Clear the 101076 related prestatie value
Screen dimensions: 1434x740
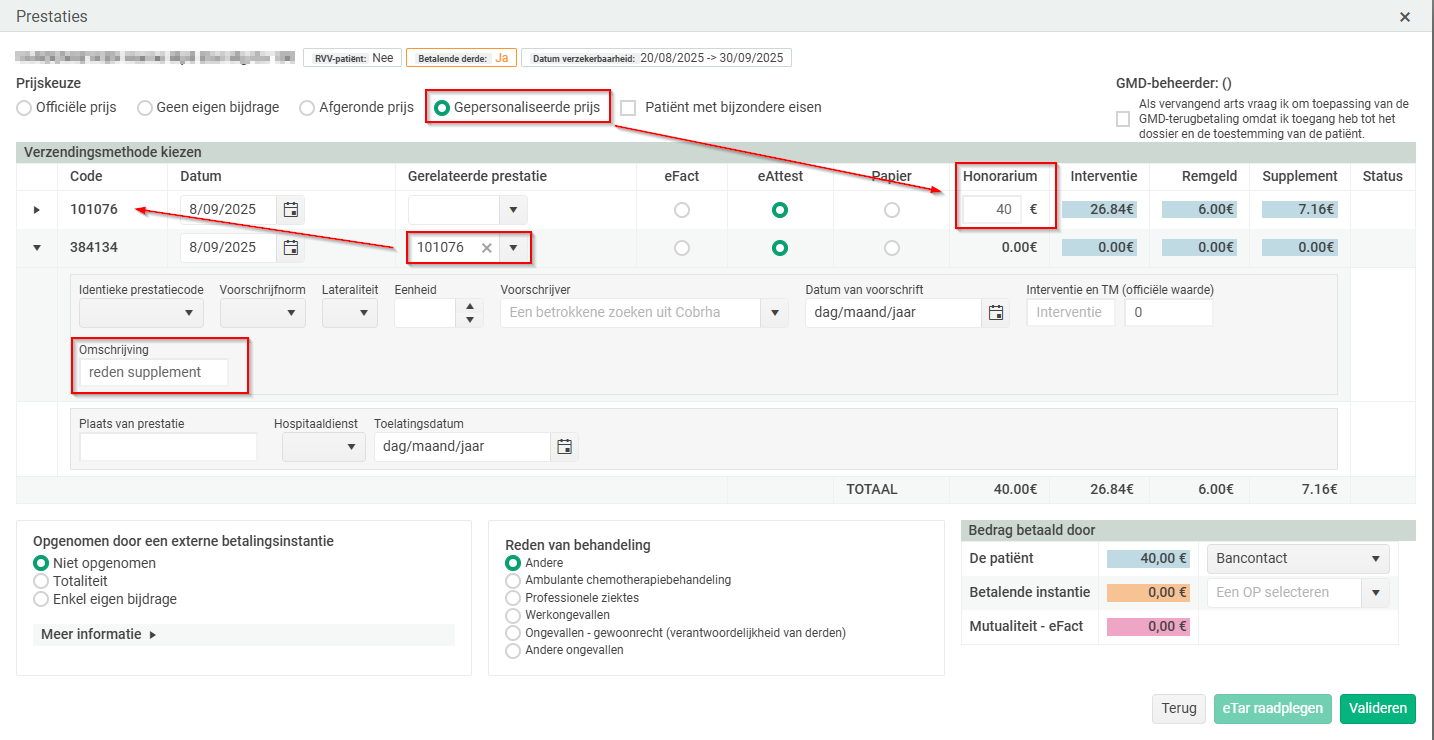[486, 248]
